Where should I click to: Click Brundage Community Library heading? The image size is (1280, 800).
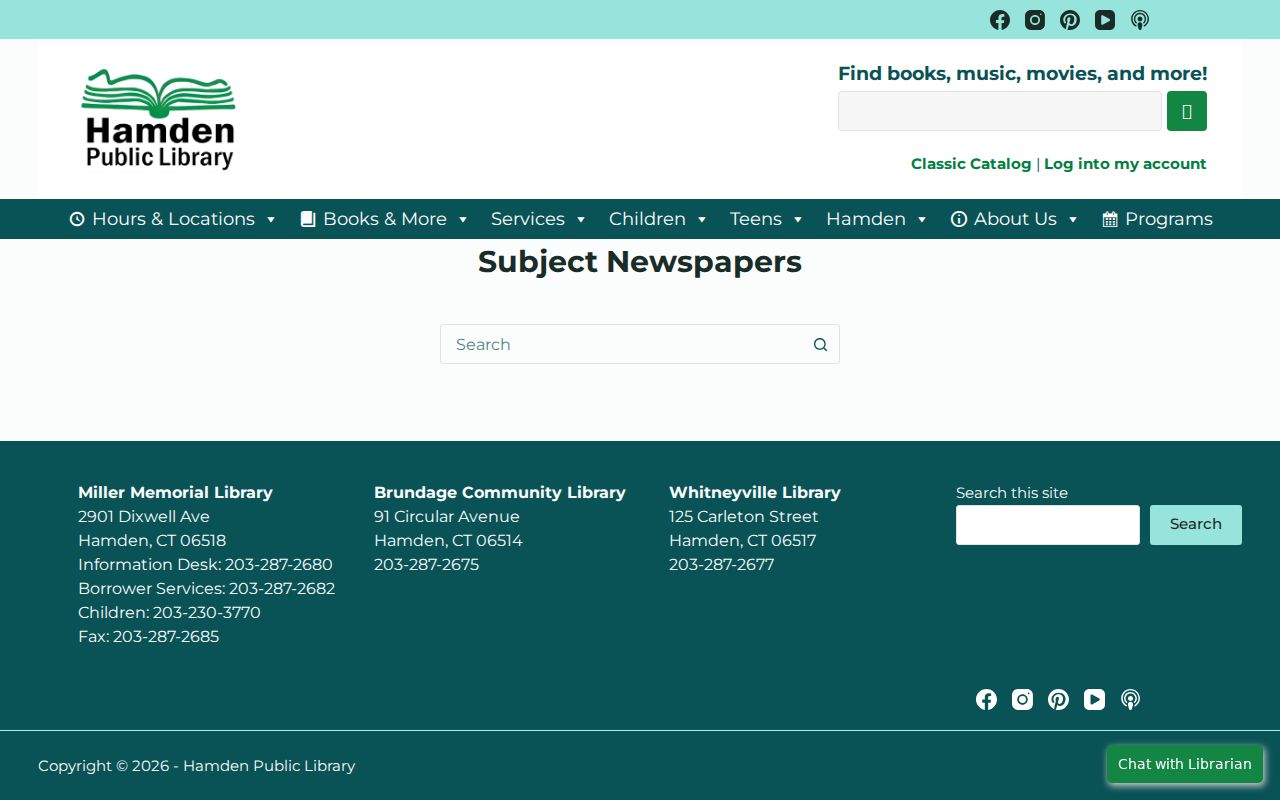[x=500, y=492]
